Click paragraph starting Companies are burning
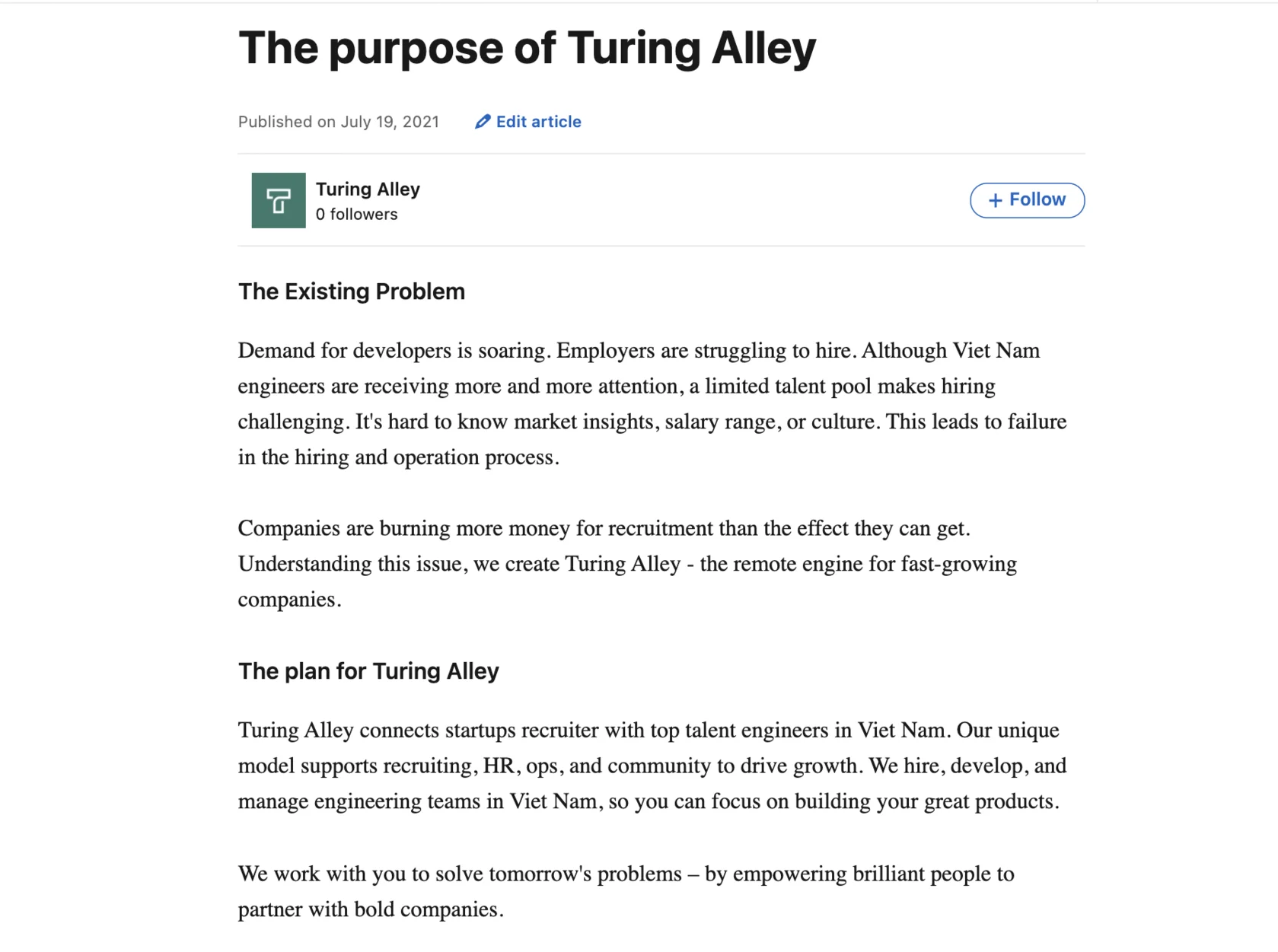Image resolution: width=1278 pixels, height=952 pixels. (628, 564)
